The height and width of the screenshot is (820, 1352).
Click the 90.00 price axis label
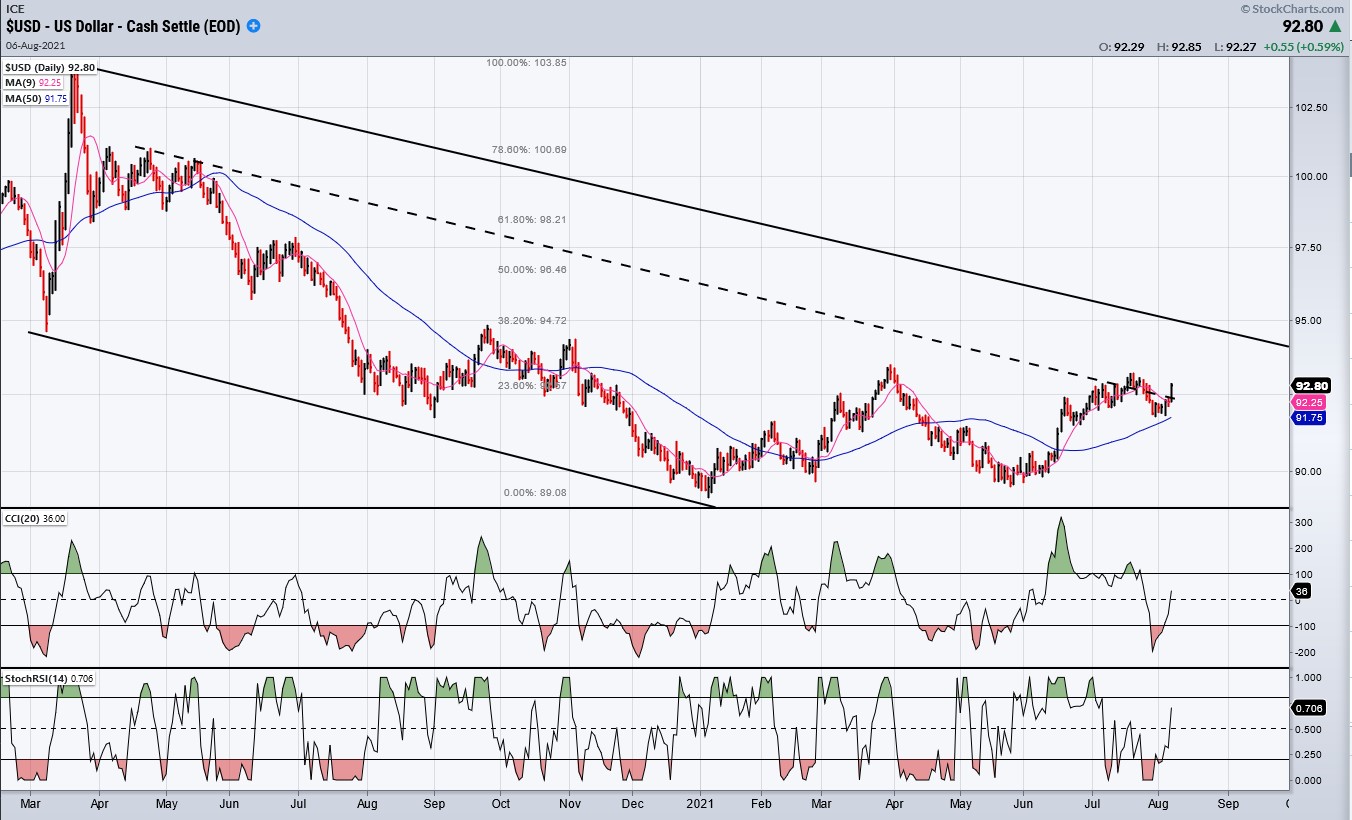tap(1309, 472)
